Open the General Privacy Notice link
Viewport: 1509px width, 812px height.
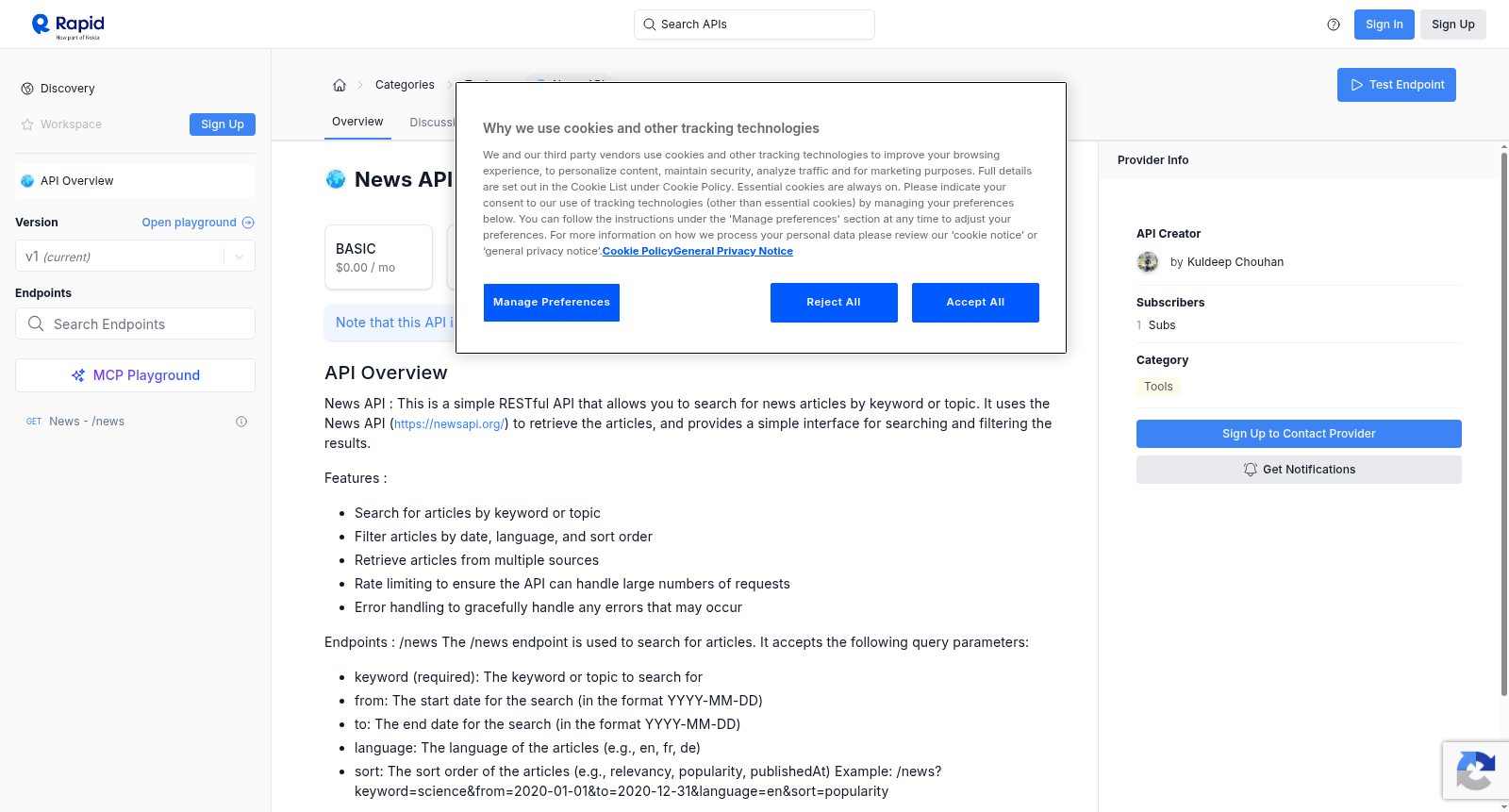(734, 251)
